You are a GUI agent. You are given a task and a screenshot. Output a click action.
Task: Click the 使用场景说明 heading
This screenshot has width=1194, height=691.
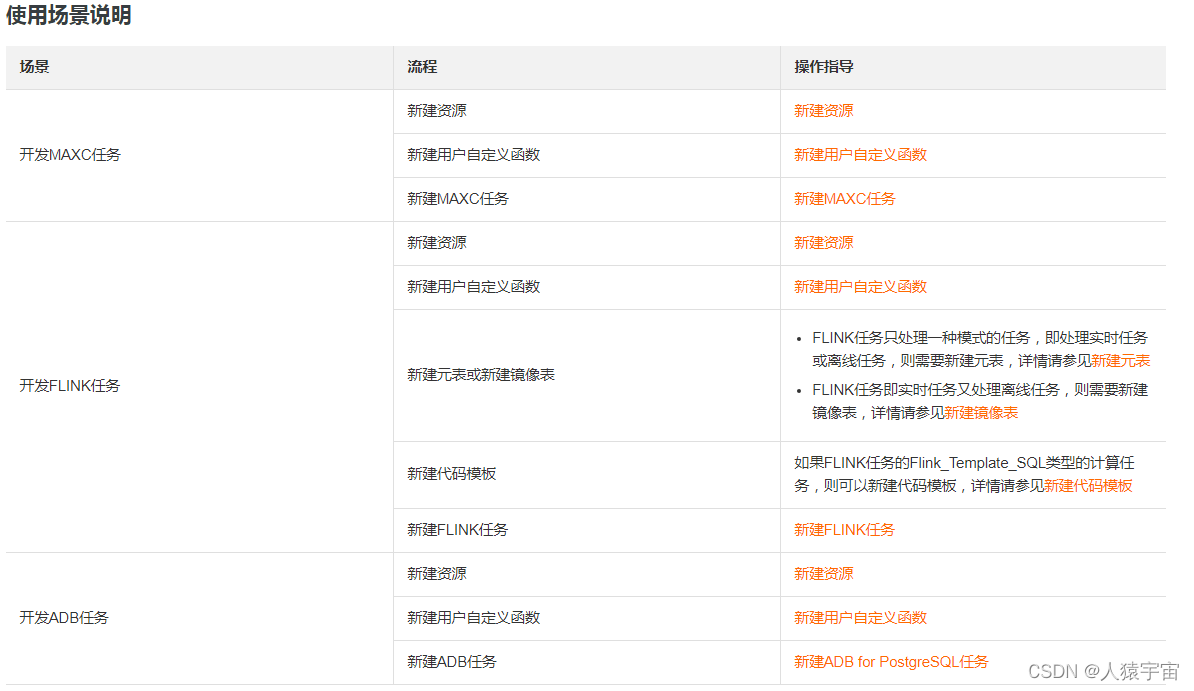[x=69, y=15]
